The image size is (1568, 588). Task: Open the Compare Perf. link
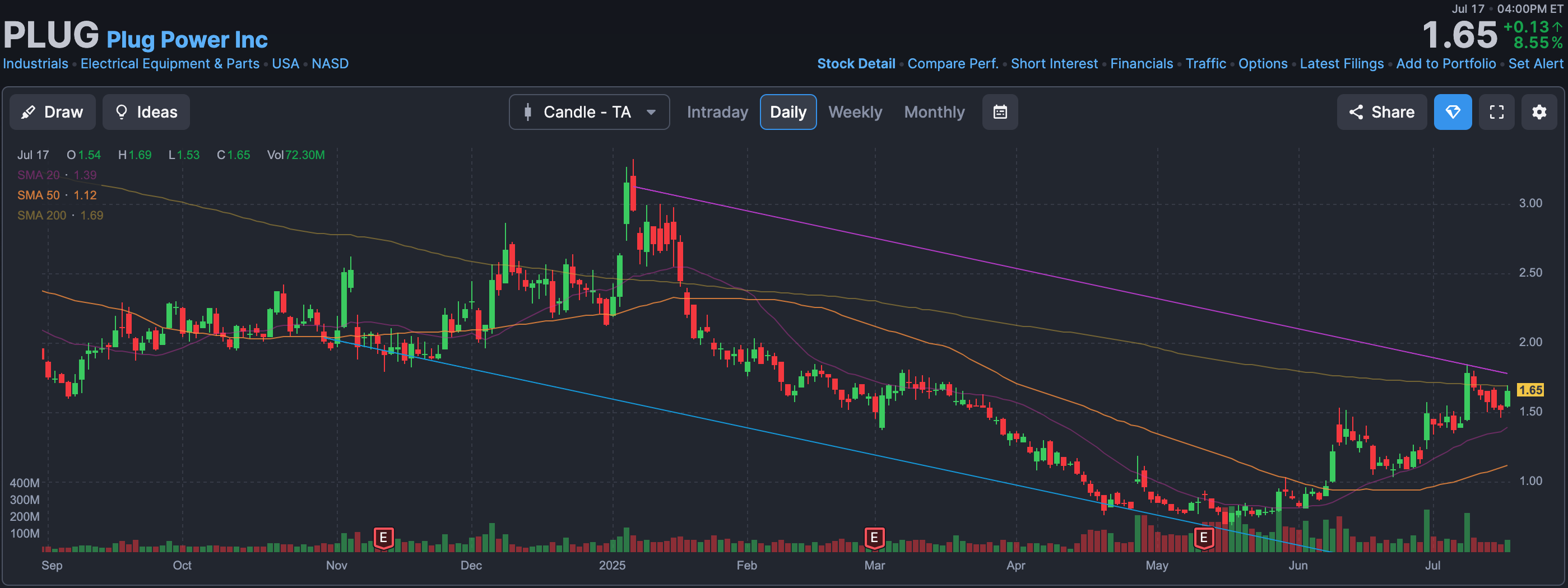953,64
